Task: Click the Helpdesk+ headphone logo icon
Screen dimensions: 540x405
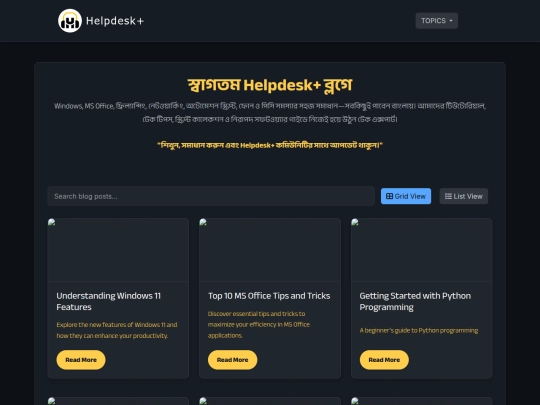Action: 70,21
